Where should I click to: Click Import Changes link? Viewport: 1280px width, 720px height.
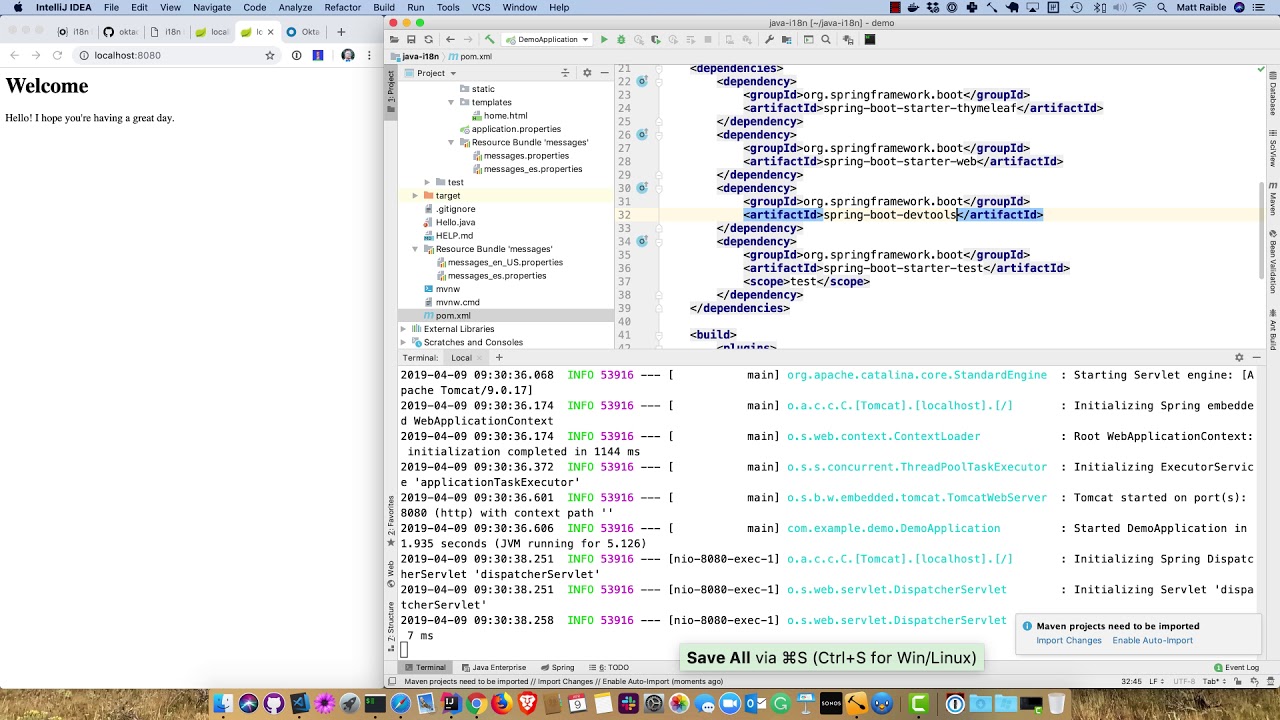tap(1069, 640)
